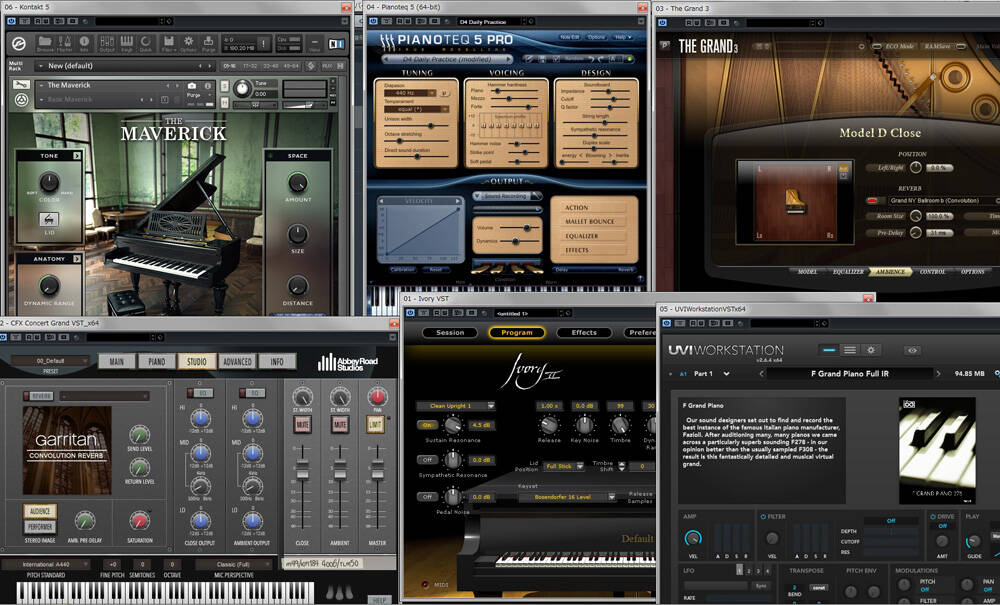Toggle Sympathetic Resonance Off button in Ivory
The image size is (1000, 605).
pyautogui.click(x=427, y=460)
